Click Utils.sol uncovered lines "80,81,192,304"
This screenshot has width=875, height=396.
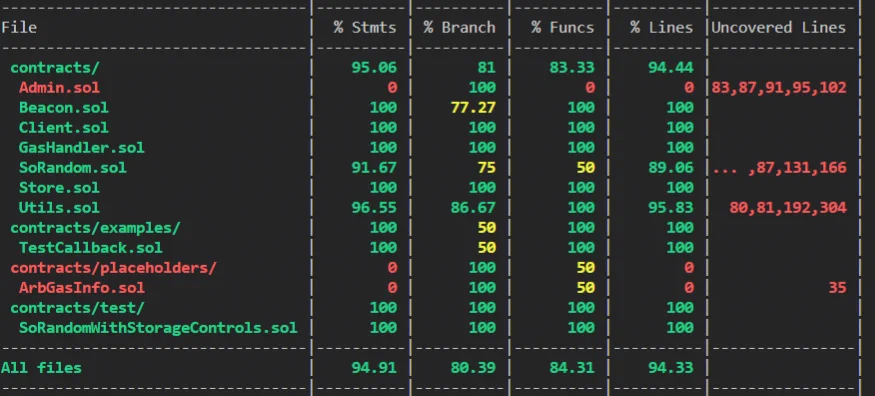(788, 208)
